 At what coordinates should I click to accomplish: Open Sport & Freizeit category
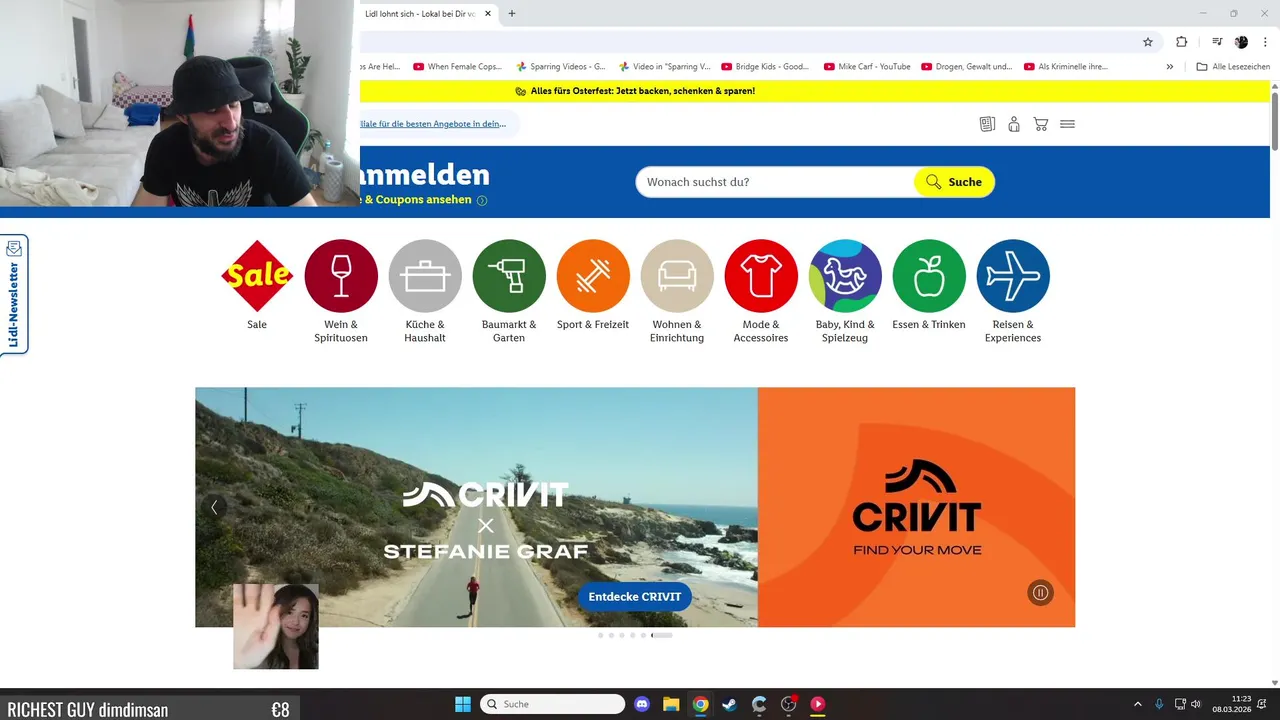point(593,276)
